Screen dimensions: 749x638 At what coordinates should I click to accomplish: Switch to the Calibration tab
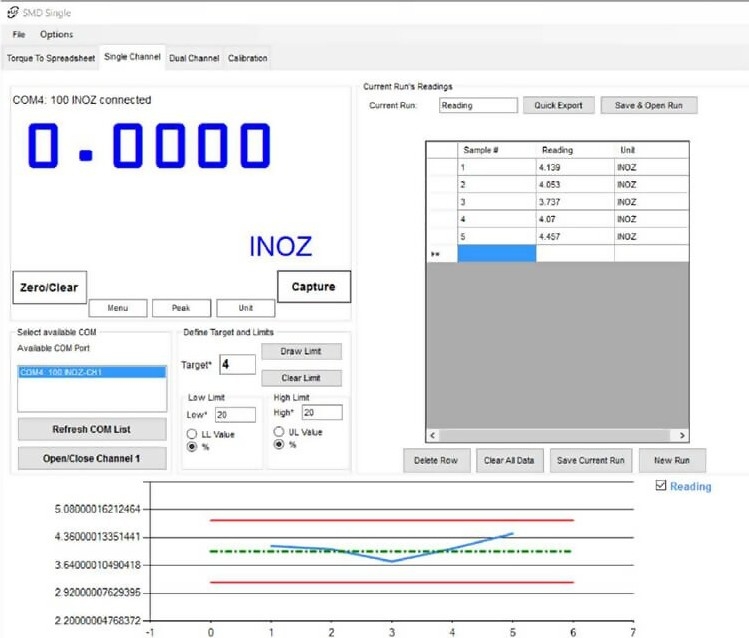coord(247,58)
